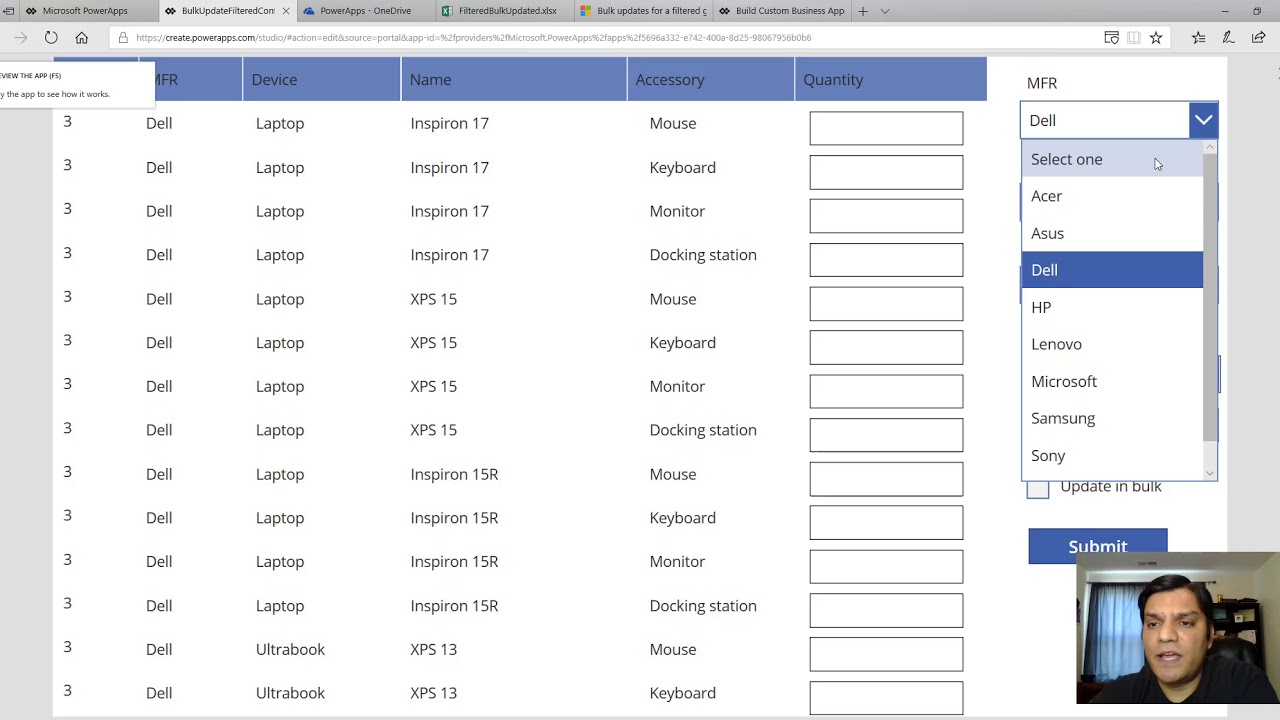Click Quantity field for Inspiron 15R Keyboard
Screen dimensions: 1280x720
tap(886, 523)
